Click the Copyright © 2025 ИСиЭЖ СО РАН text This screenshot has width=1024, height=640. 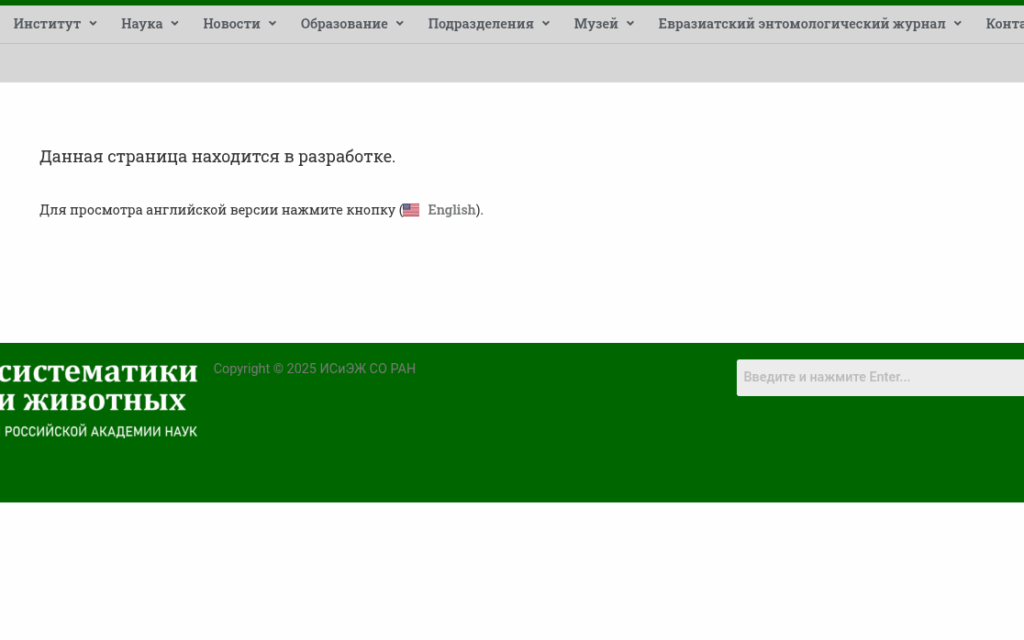pos(314,369)
